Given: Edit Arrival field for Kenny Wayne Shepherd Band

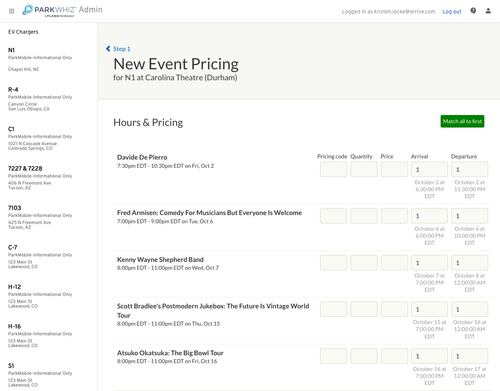Looking at the screenshot, I should coord(429,263).
